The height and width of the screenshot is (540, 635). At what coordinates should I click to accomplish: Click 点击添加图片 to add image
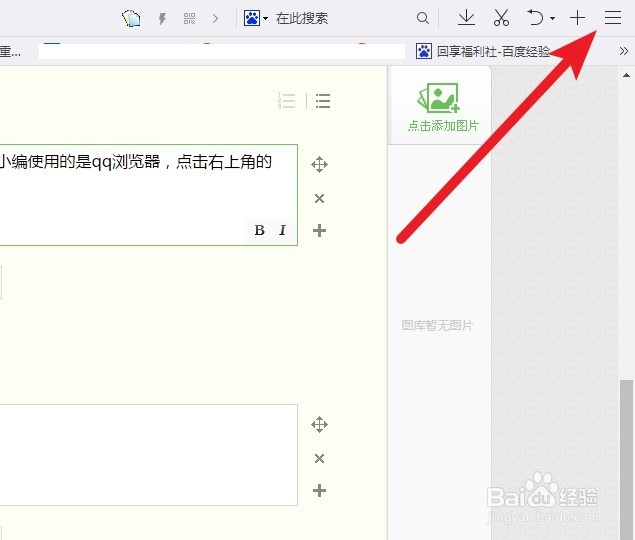[x=443, y=107]
